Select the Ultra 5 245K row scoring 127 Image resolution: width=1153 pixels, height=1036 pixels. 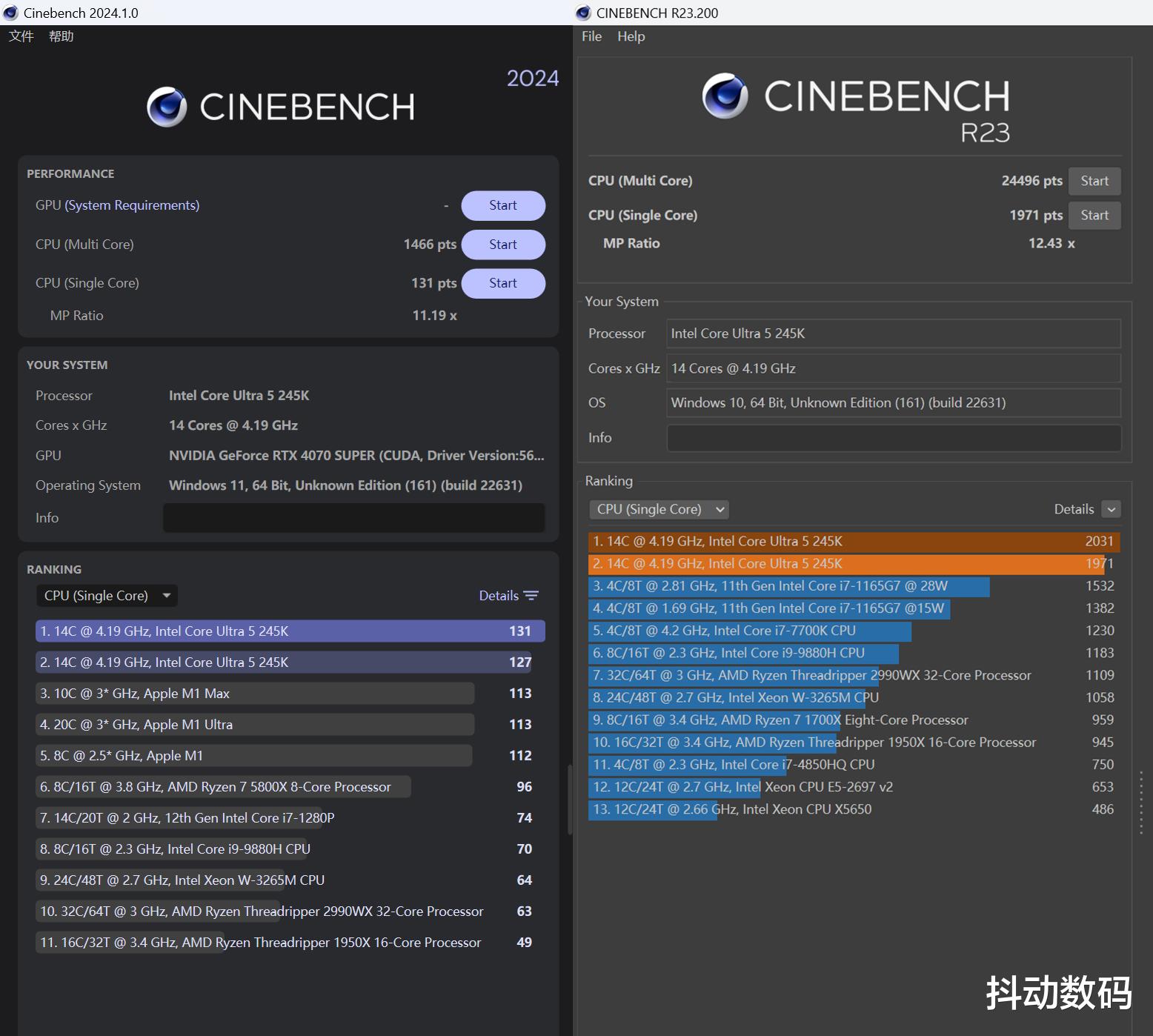tap(290, 663)
